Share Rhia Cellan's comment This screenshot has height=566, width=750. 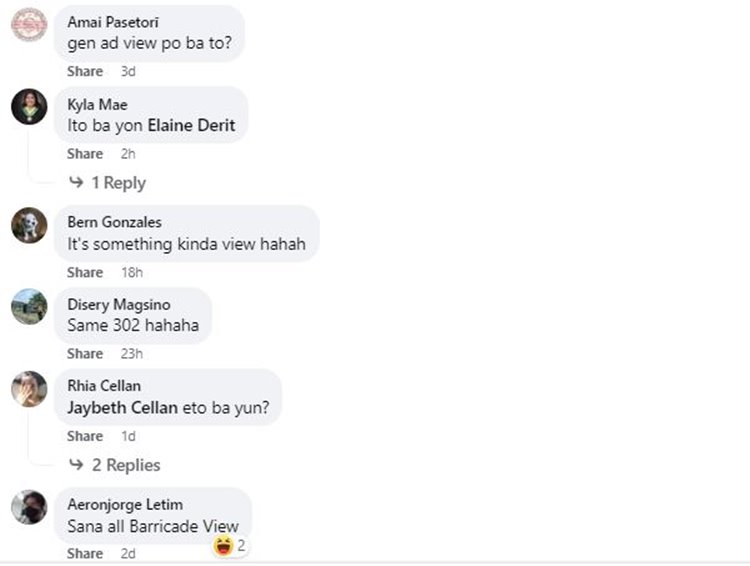(85, 436)
